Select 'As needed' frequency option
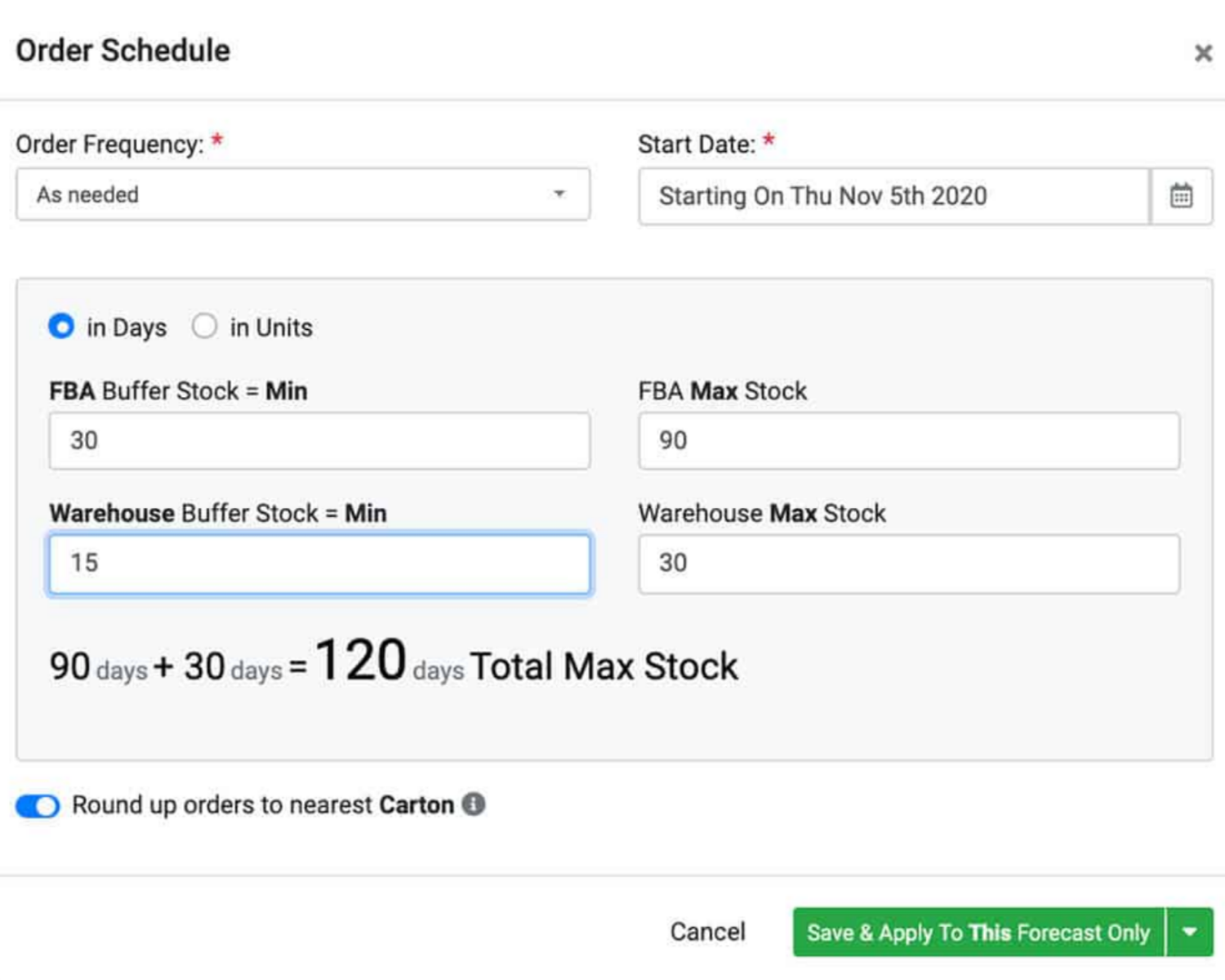The height and width of the screenshot is (980, 1225). [87, 194]
